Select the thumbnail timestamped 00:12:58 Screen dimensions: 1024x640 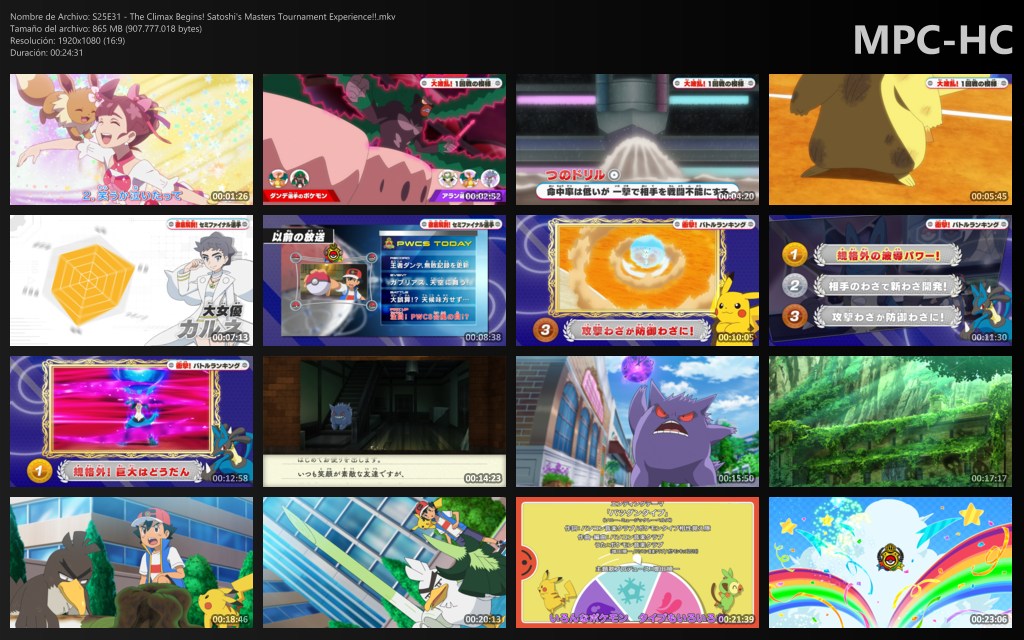click(131, 421)
